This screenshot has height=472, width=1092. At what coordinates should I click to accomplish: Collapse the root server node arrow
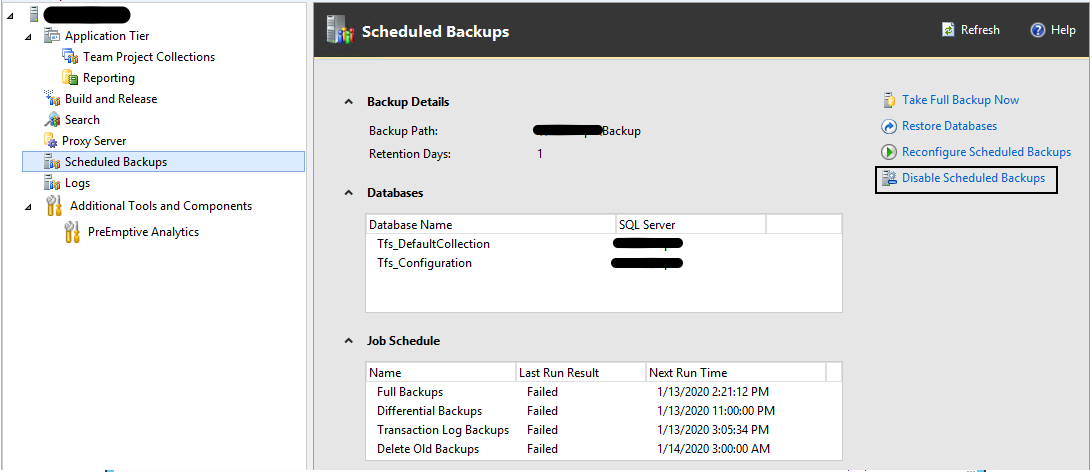10,15
